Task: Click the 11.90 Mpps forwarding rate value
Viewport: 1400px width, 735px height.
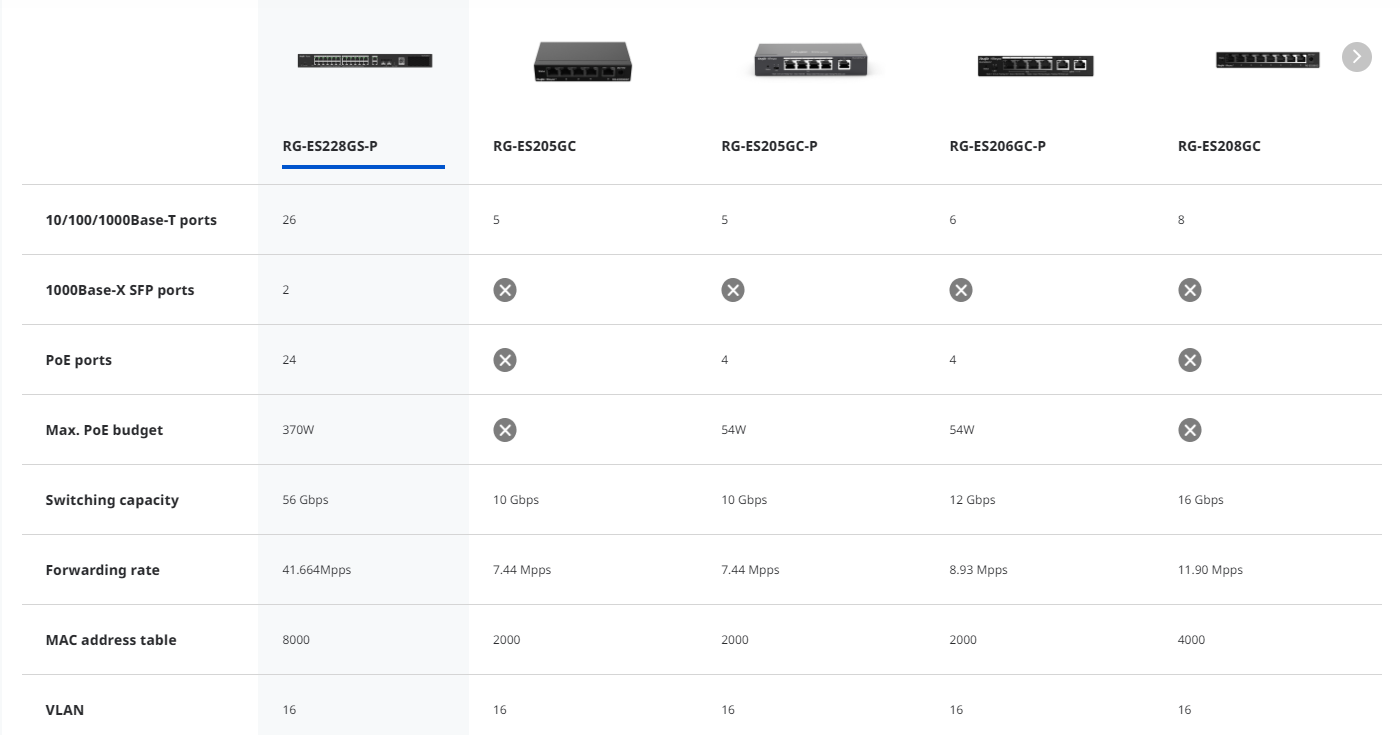Action: tap(1211, 570)
